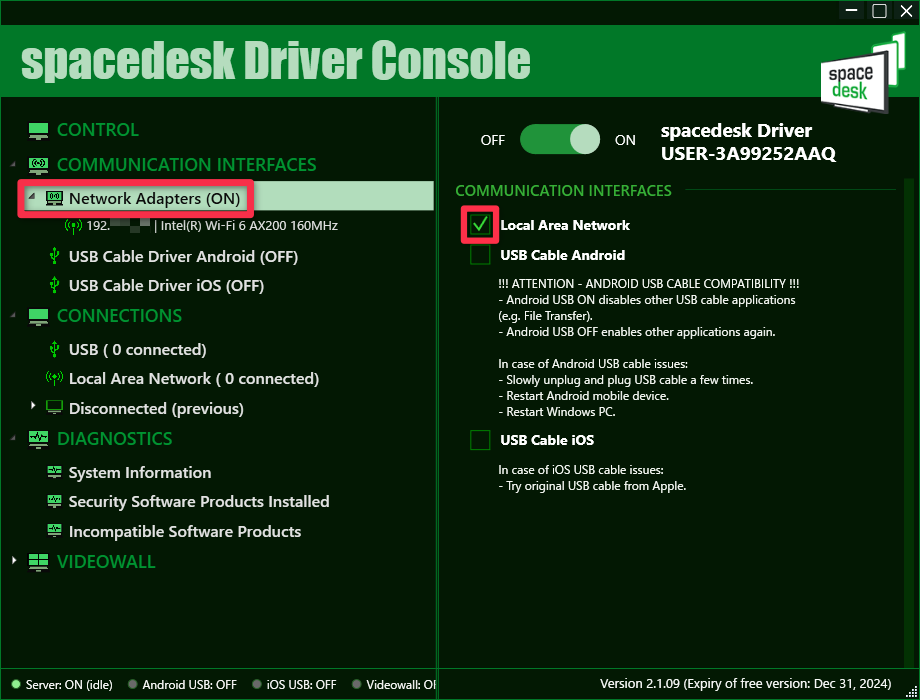Click the Version 2.1.09 expiry text
This screenshot has width=920, height=700.
coord(745,684)
